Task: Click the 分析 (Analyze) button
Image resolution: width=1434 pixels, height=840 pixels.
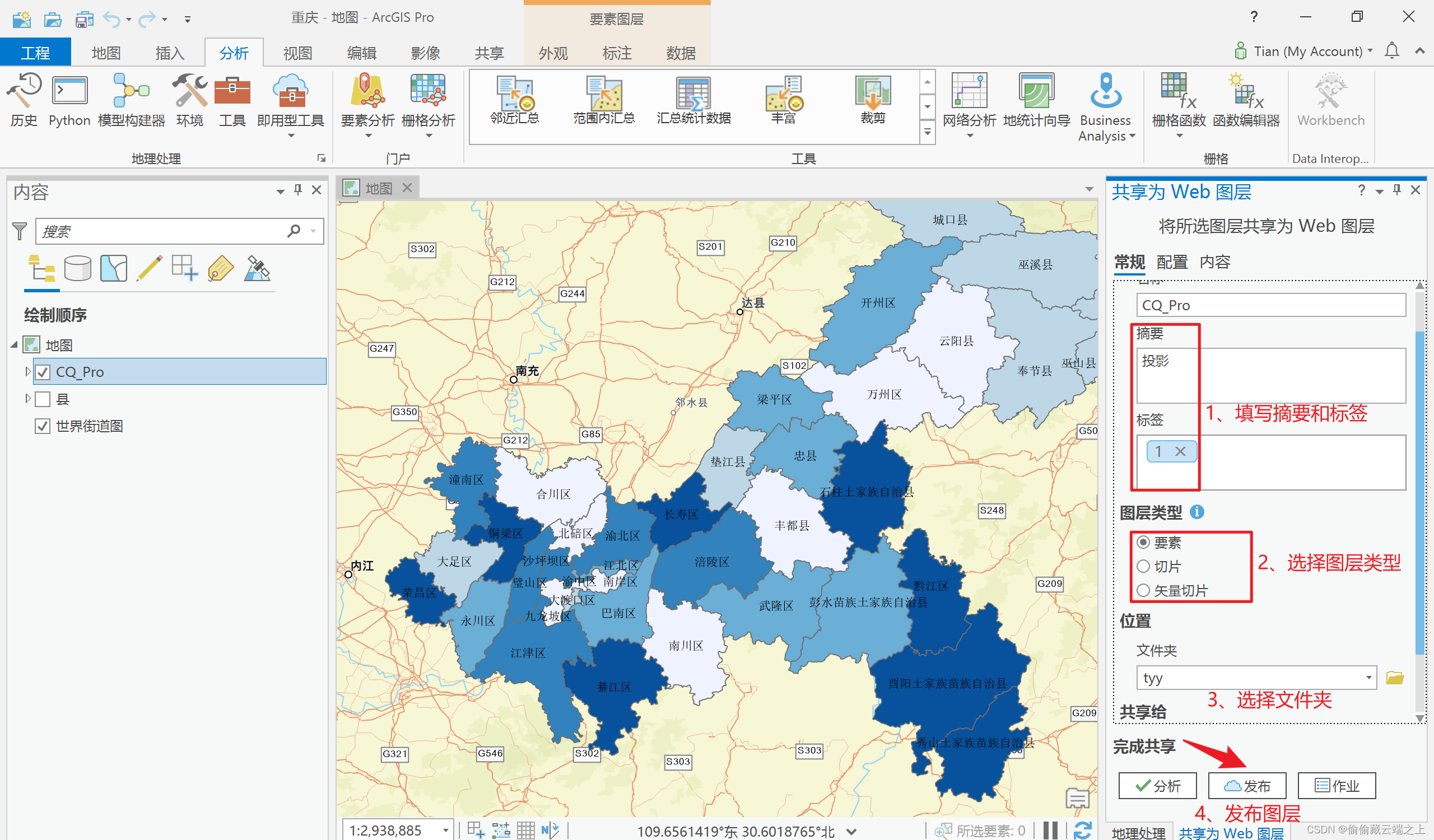Action: point(1157,786)
